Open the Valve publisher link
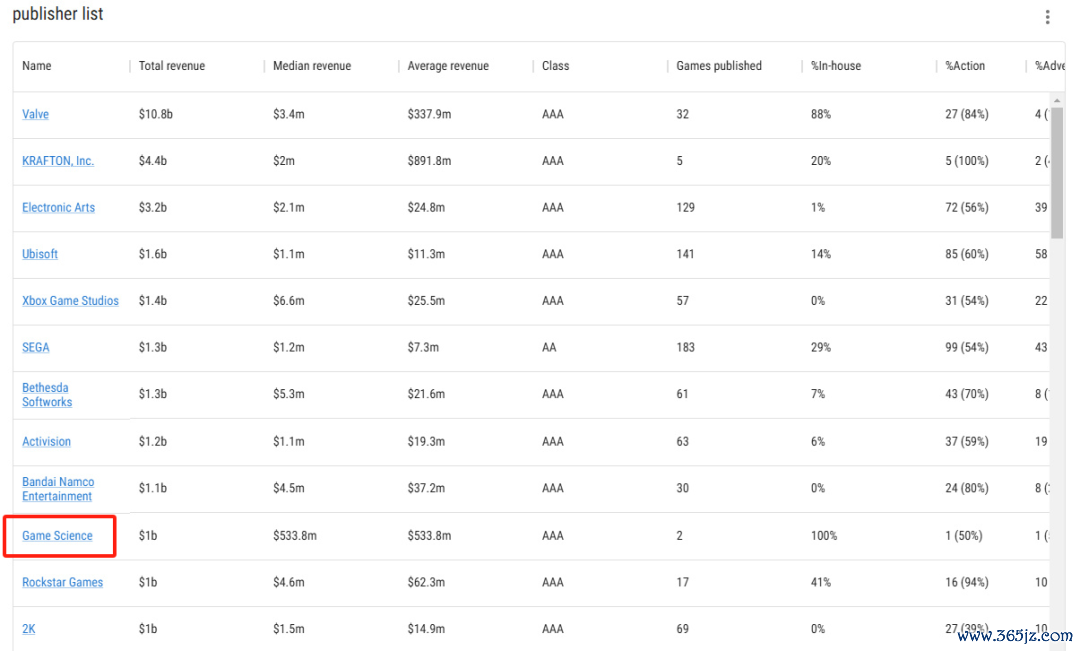 click(35, 114)
